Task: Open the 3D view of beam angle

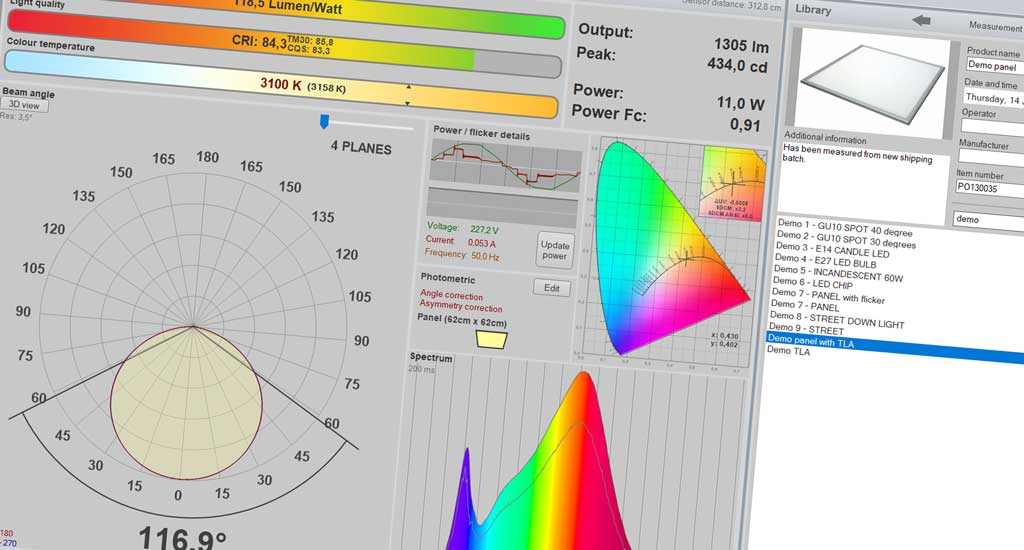Action: (x=24, y=105)
